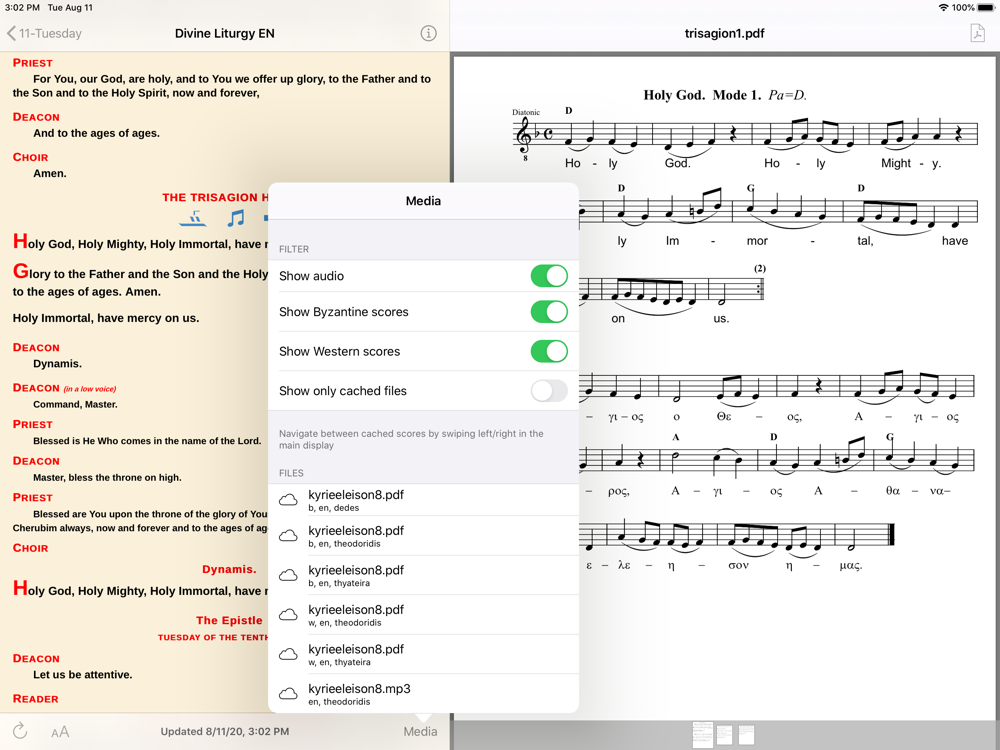Open the info icon beside Divine Liturgy EN

coord(429,33)
